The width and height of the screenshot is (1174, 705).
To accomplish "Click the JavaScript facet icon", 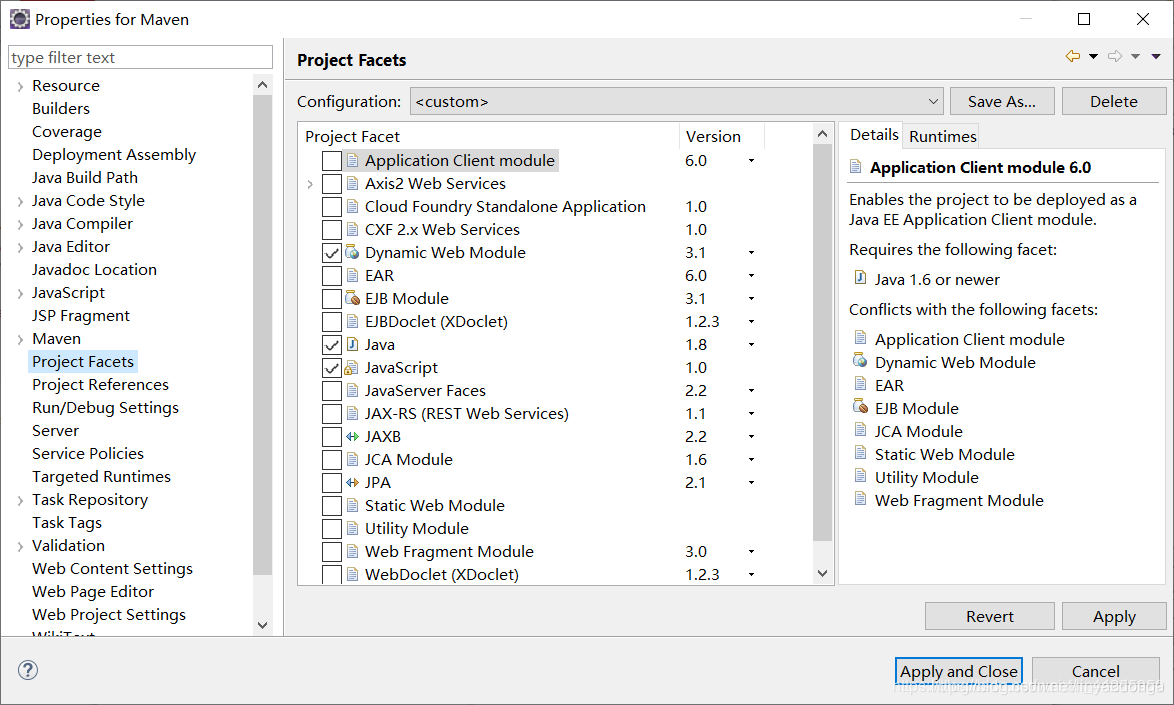I will point(351,367).
